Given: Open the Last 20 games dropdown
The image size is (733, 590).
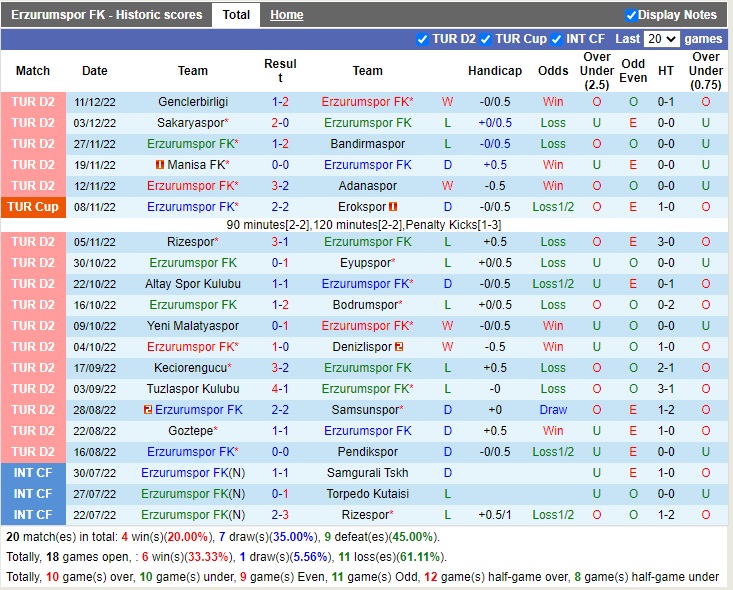Looking at the screenshot, I should click(661, 39).
